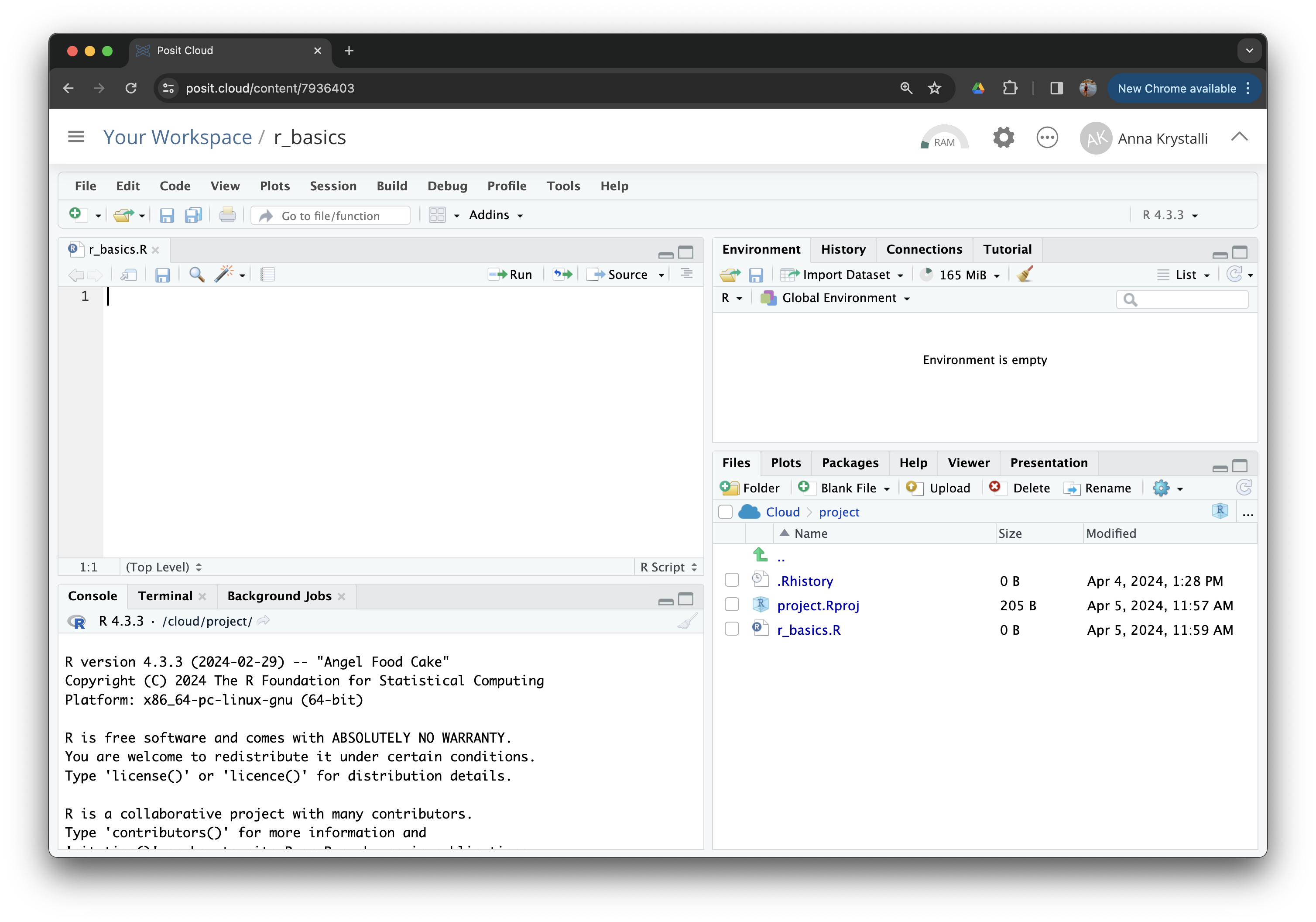Viewport: 1316px width, 922px height.
Task: Expand the Source button dropdown arrow
Action: click(661, 276)
